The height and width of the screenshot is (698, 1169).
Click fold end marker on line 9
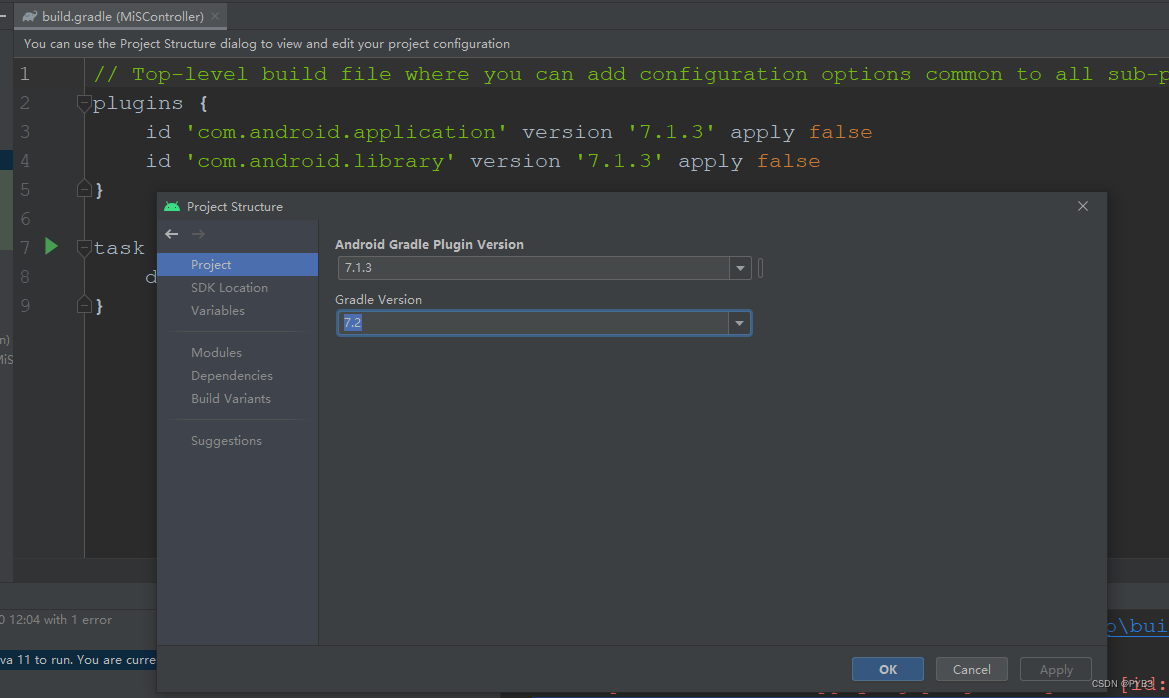(84, 305)
